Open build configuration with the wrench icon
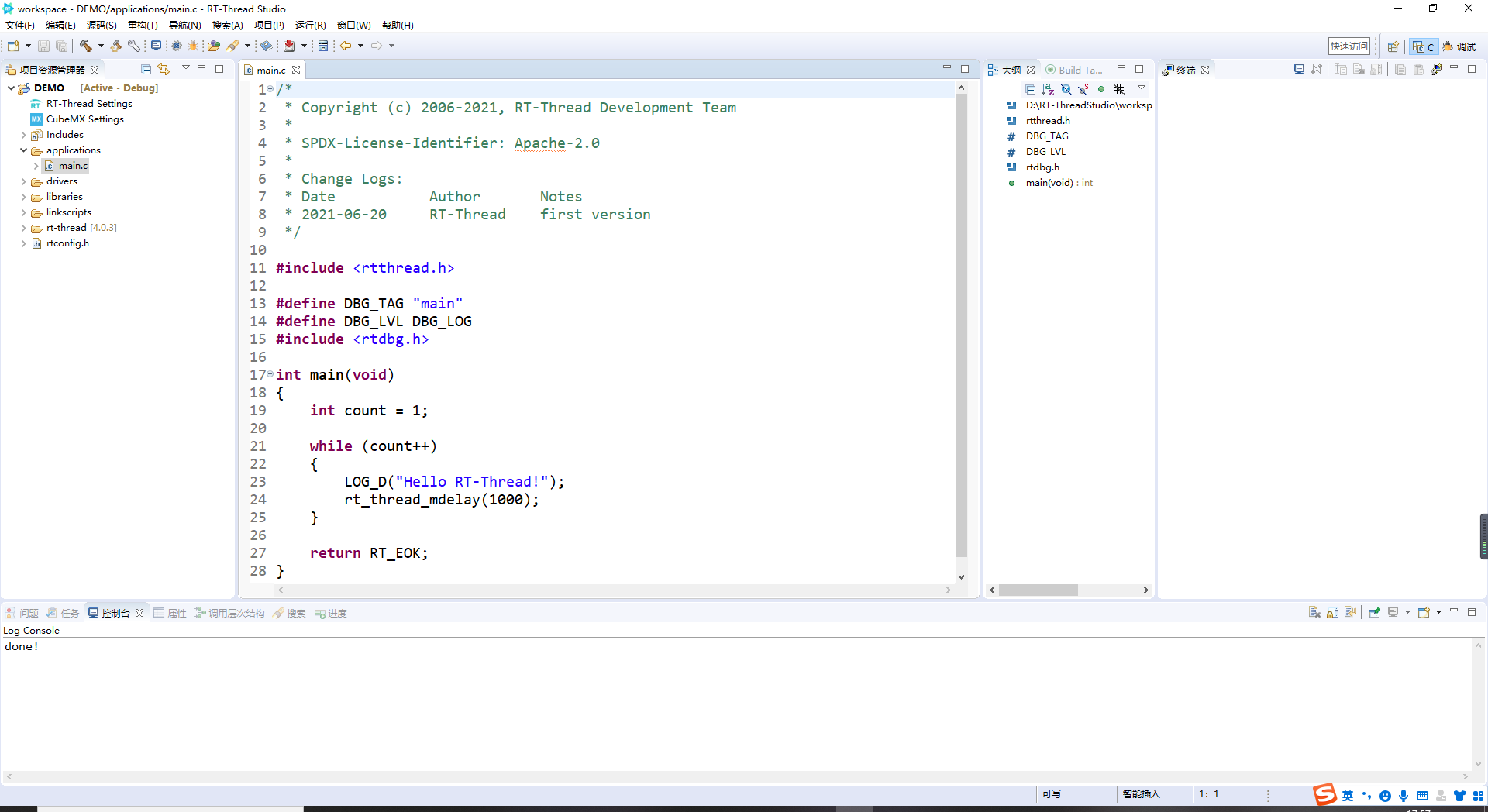This screenshot has height=812, width=1488. (x=134, y=46)
